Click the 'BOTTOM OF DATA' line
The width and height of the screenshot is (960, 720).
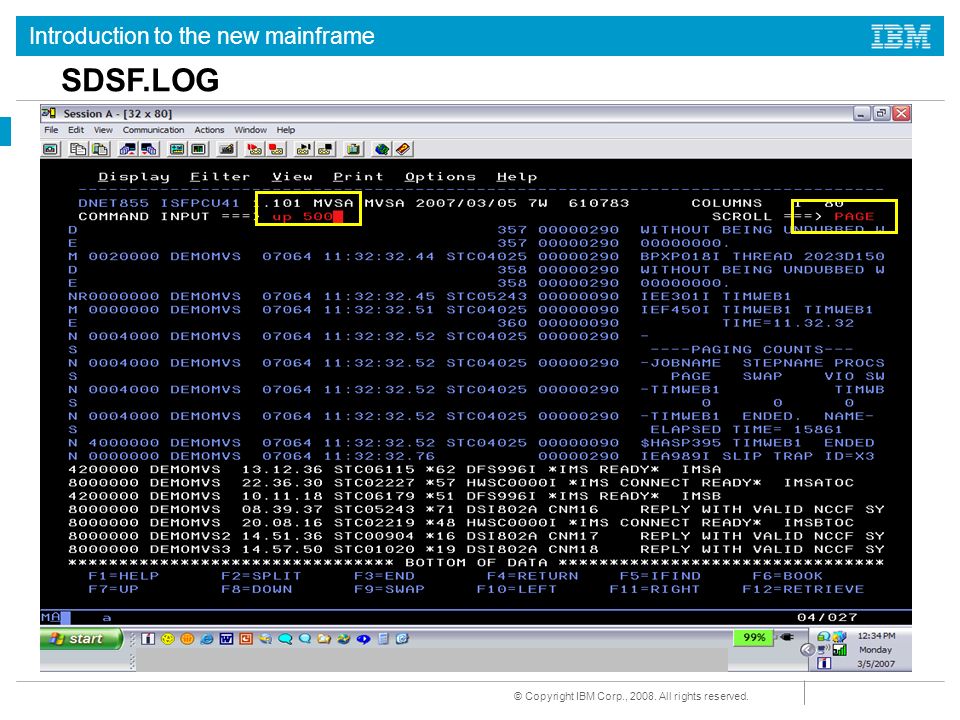pyautogui.click(x=476, y=563)
